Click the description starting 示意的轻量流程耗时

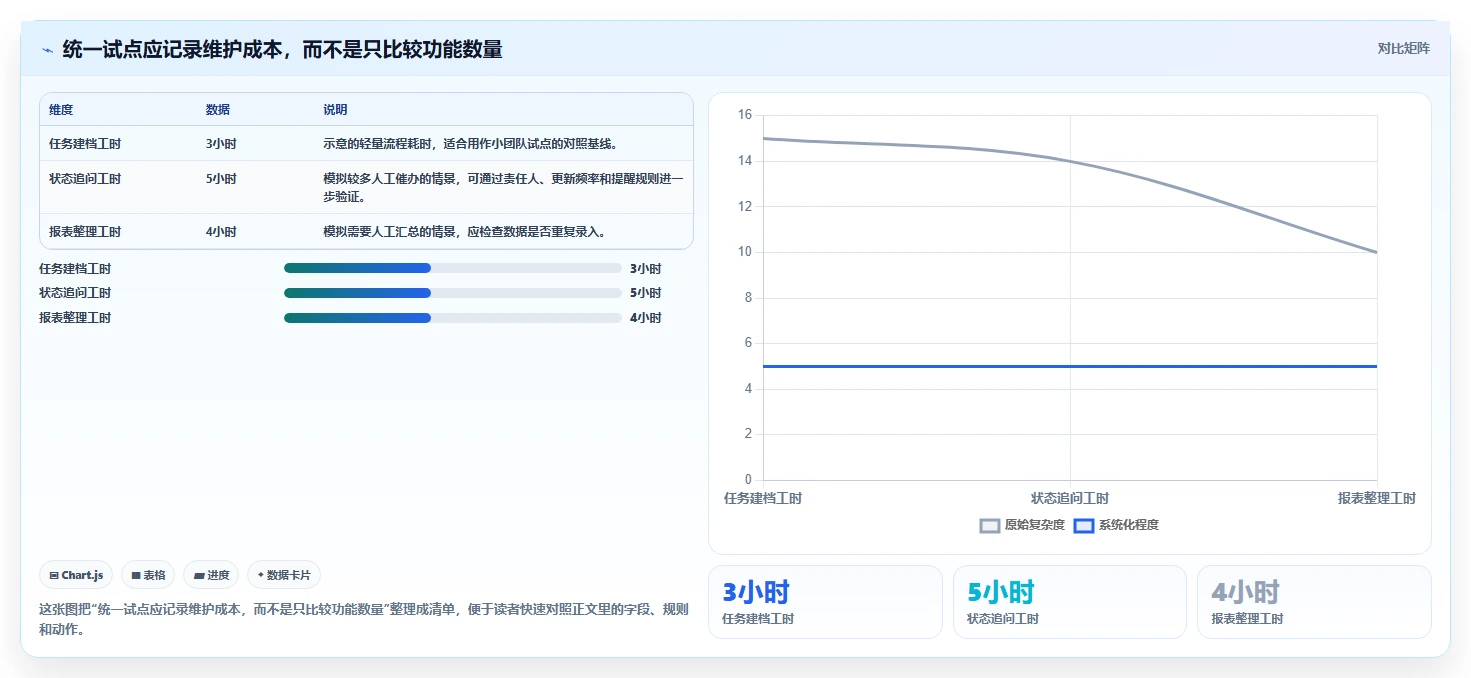(470, 144)
